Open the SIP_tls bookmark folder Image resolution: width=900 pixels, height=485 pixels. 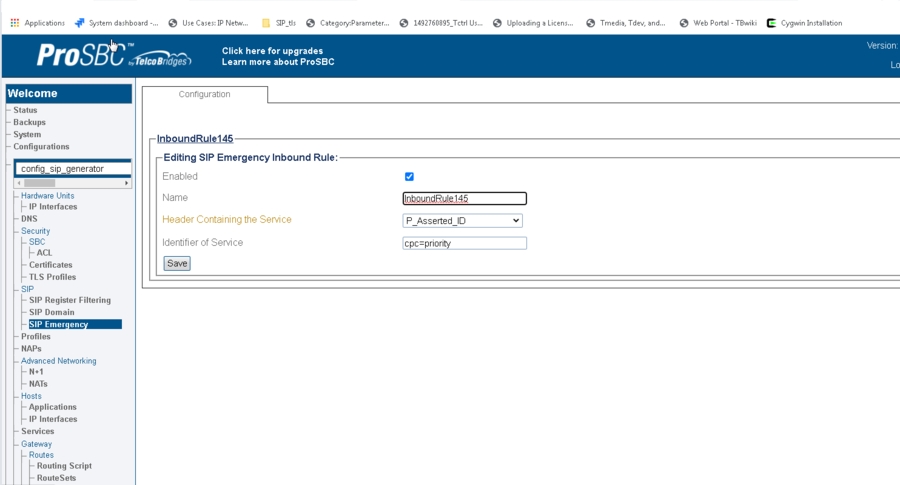[279, 23]
